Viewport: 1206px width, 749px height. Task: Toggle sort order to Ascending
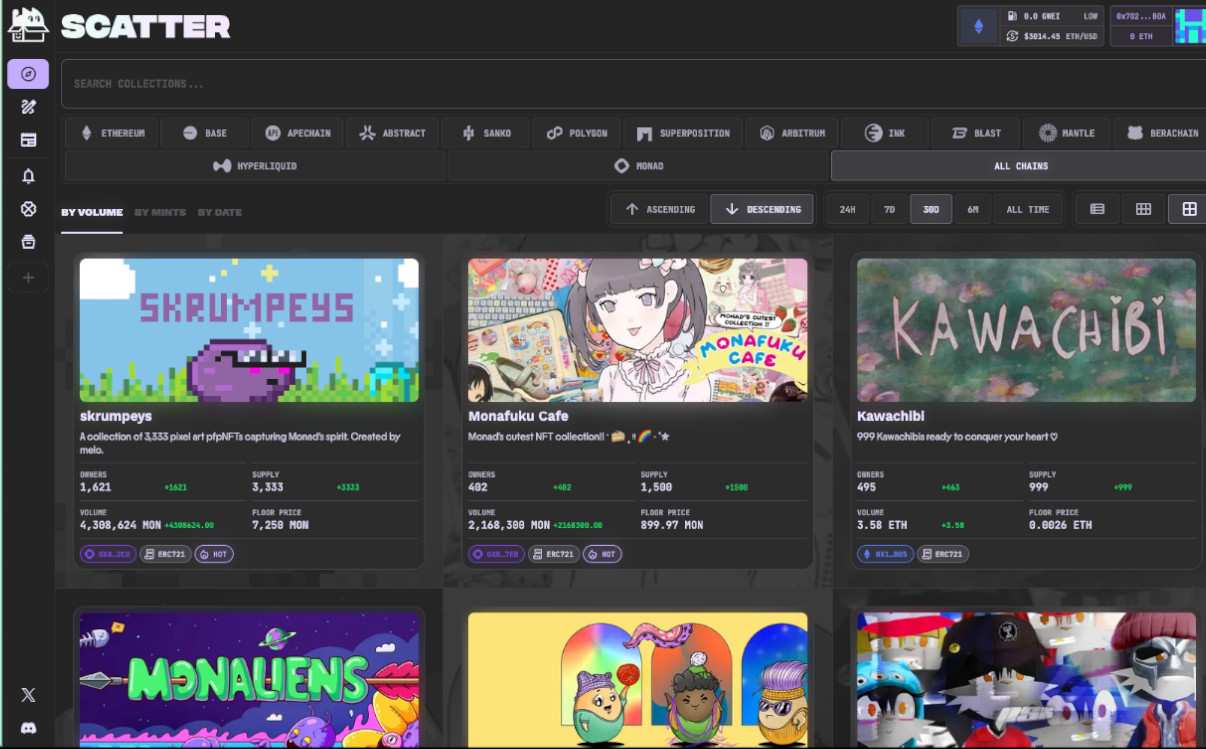pyautogui.click(x=659, y=209)
